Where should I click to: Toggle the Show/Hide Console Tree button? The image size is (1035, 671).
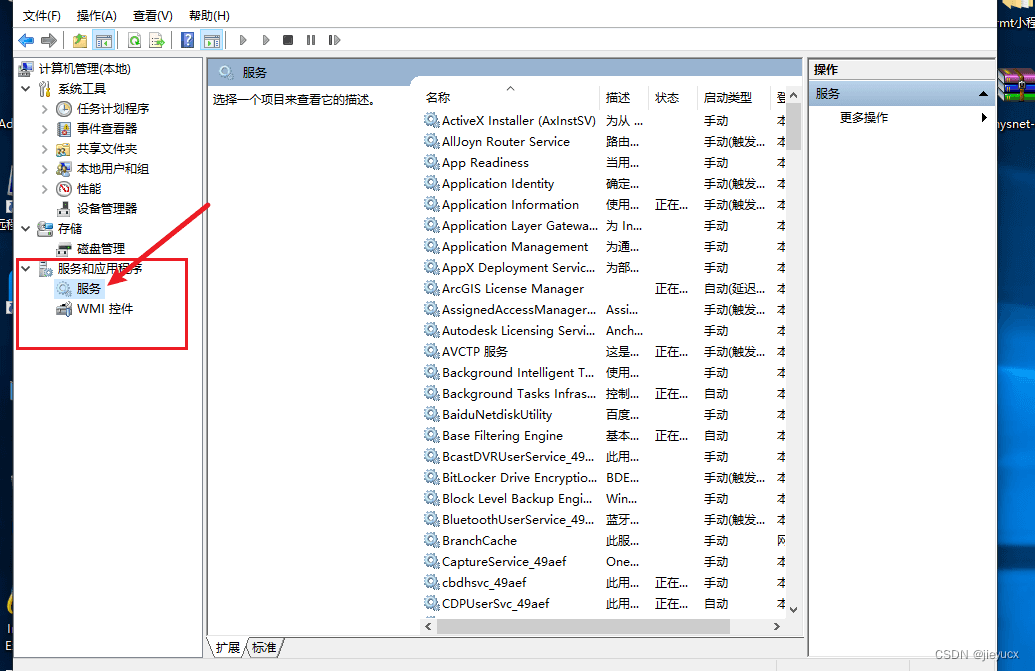click(x=103, y=40)
